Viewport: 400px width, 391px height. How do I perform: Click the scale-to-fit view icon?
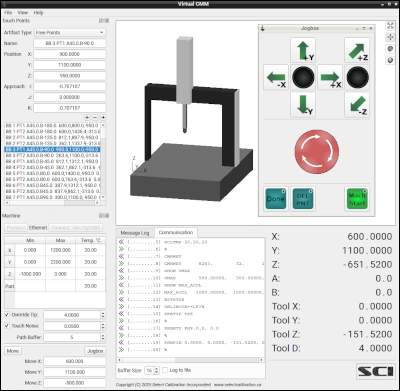click(390, 26)
